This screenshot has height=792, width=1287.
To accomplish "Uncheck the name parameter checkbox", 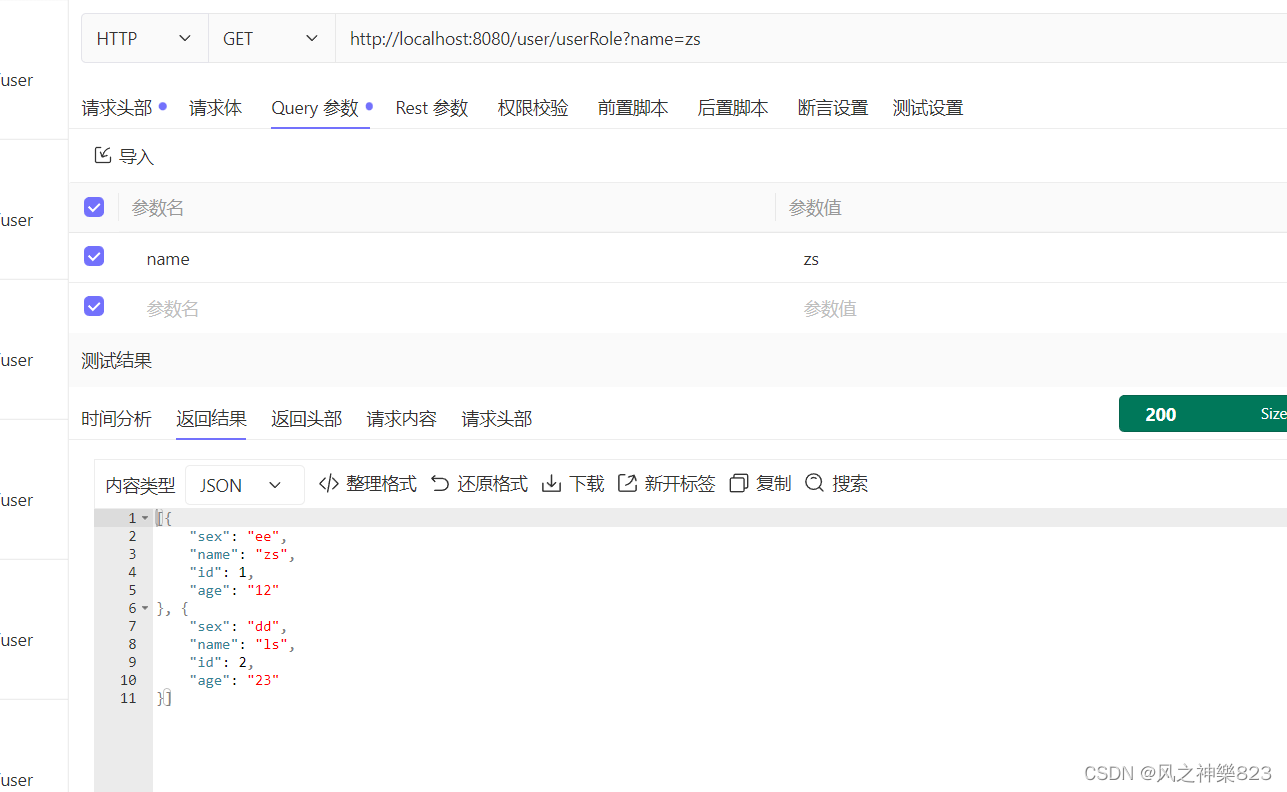I will click(93, 256).
